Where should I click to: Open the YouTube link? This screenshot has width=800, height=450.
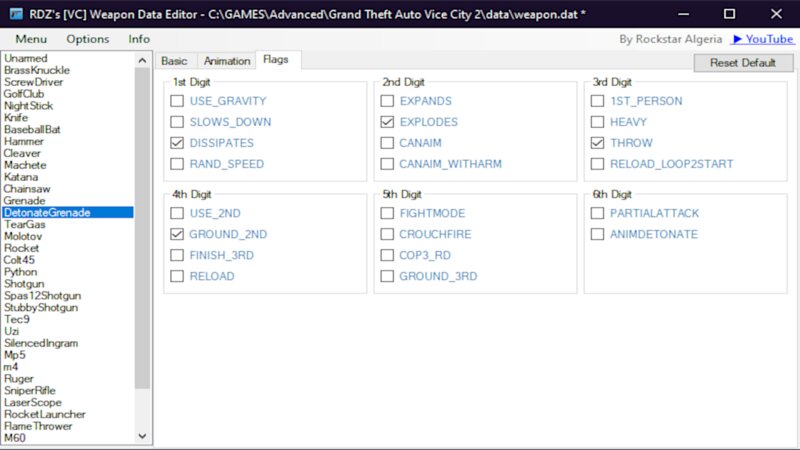pos(763,39)
